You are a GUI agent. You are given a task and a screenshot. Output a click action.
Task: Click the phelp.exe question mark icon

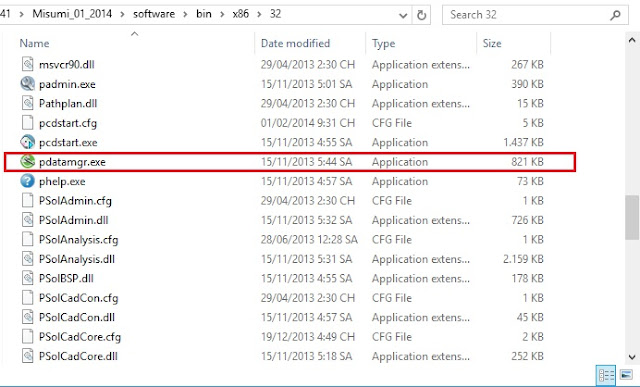coord(27,181)
